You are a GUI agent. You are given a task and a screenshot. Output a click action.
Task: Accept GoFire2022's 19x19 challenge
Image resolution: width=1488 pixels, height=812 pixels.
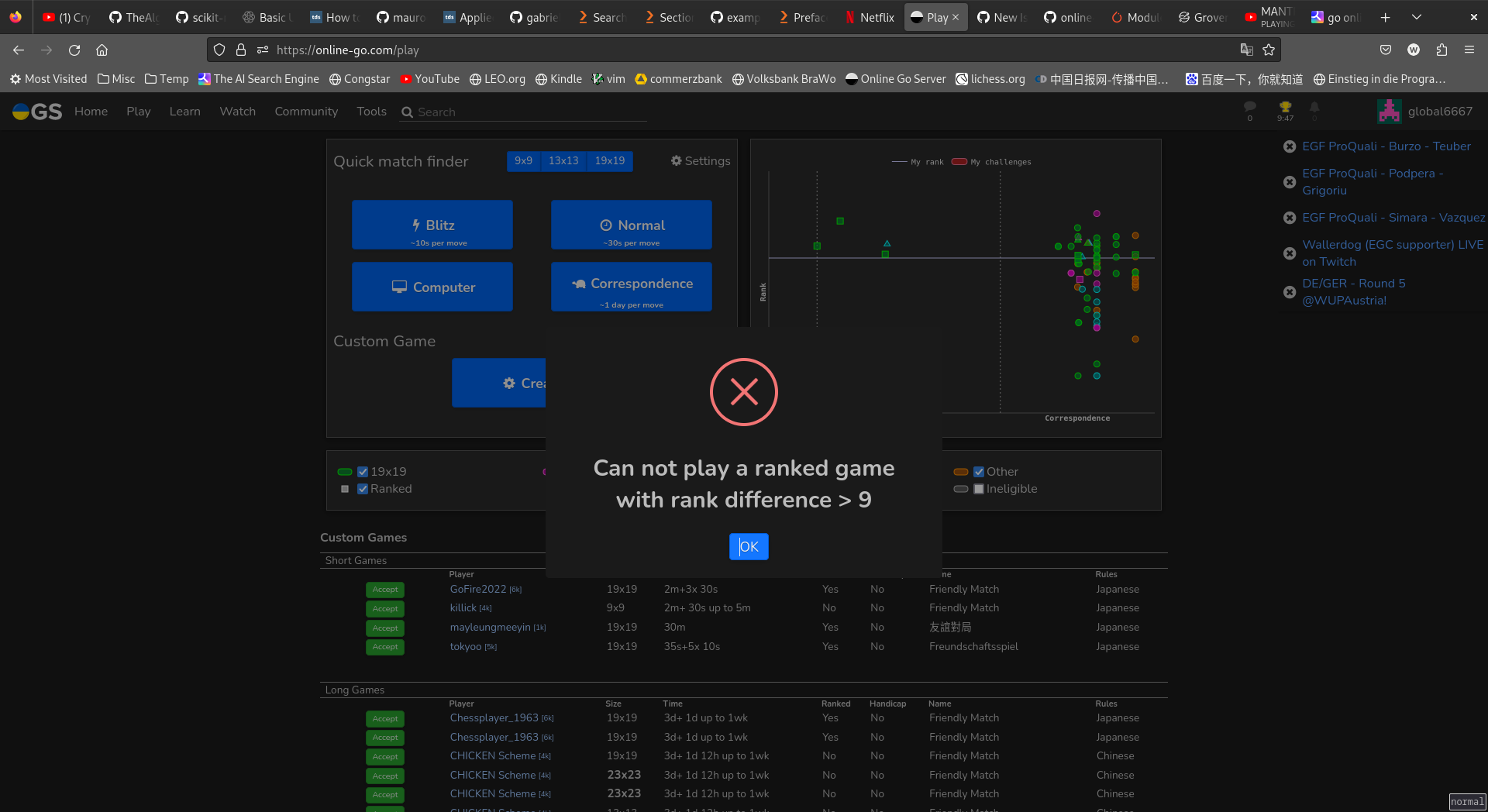click(x=385, y=590)
